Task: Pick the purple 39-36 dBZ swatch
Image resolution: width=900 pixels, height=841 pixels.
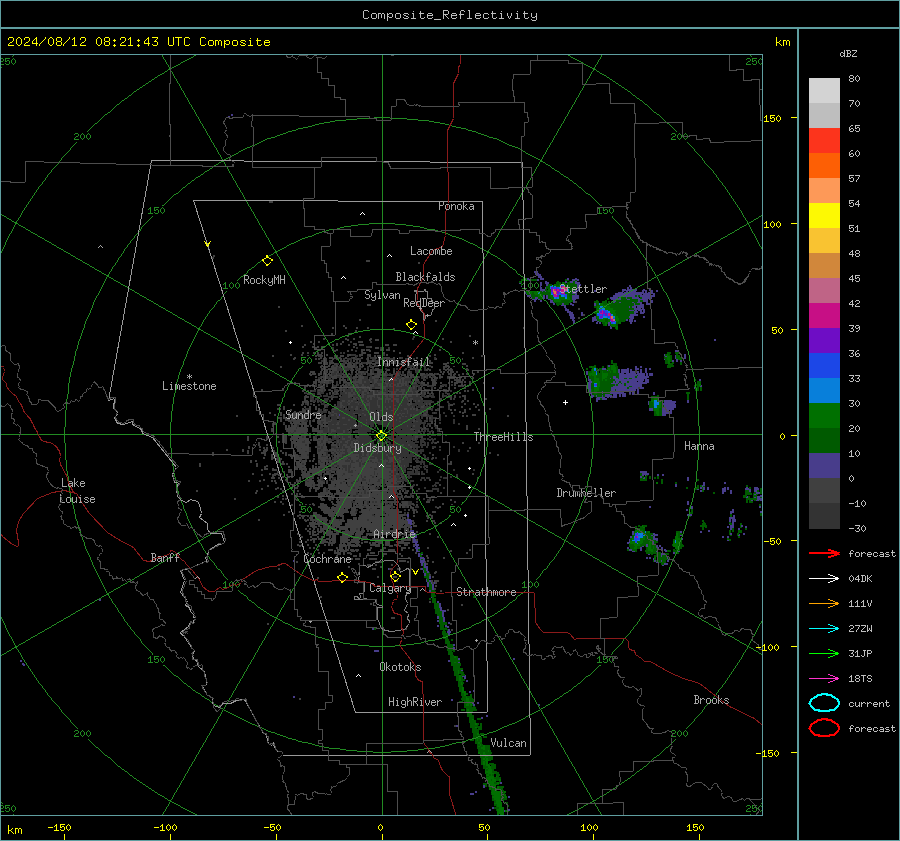Action: coord(824,341)
